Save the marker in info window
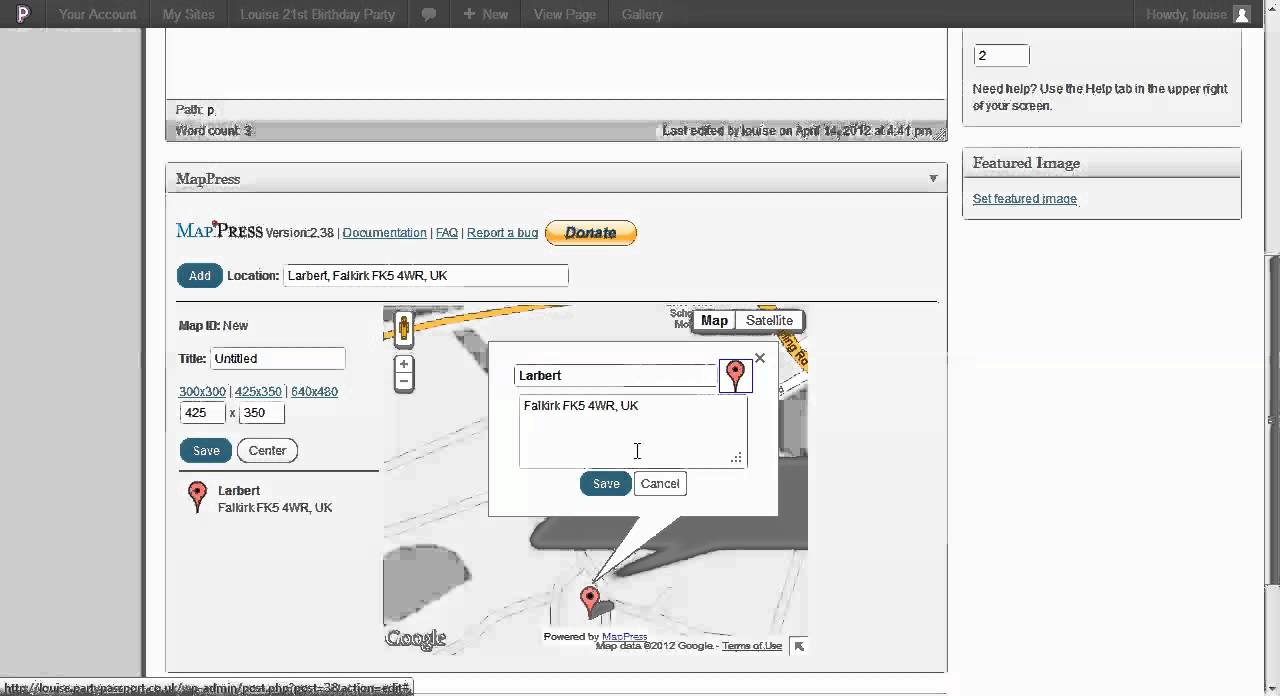The image size is (1280, 696). coord(606,484)
